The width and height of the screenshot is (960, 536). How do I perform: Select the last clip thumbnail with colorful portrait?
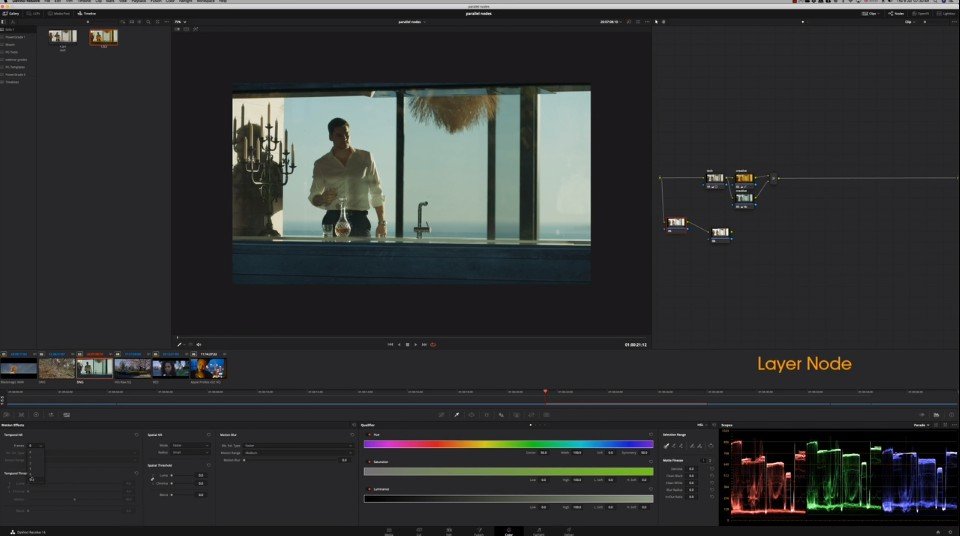click(208, 368)
